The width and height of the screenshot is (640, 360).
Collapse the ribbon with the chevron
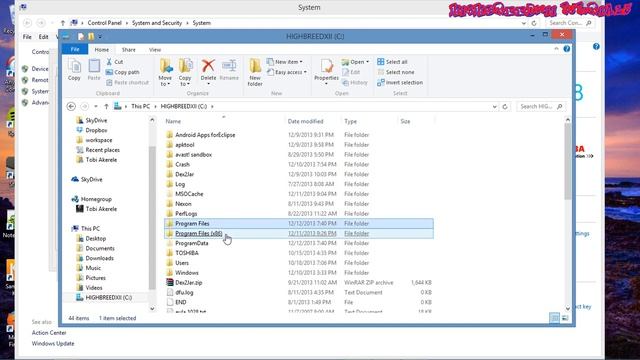coord(556,49)
